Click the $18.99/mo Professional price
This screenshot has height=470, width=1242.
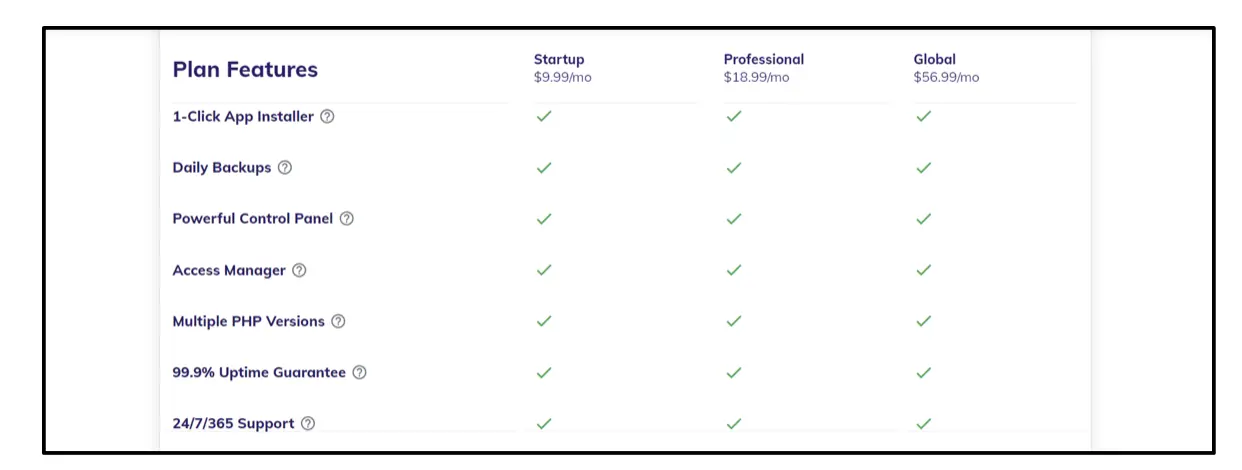tap(757, 78)
